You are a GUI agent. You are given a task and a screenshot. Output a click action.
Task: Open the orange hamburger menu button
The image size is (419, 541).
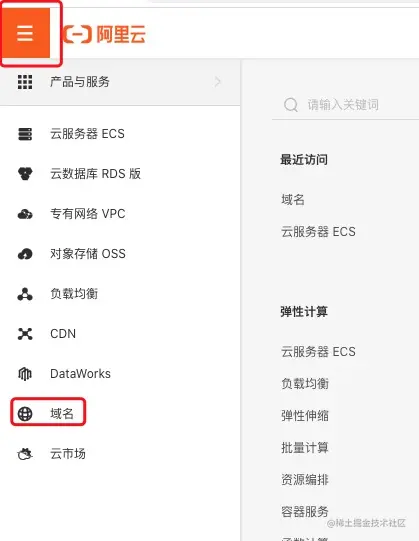[x=25, y=33]
